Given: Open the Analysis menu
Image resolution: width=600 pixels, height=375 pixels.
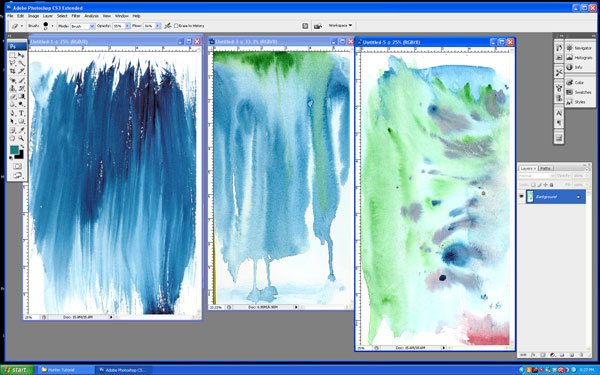Looking at the screenshot, I should coord(91,16).
